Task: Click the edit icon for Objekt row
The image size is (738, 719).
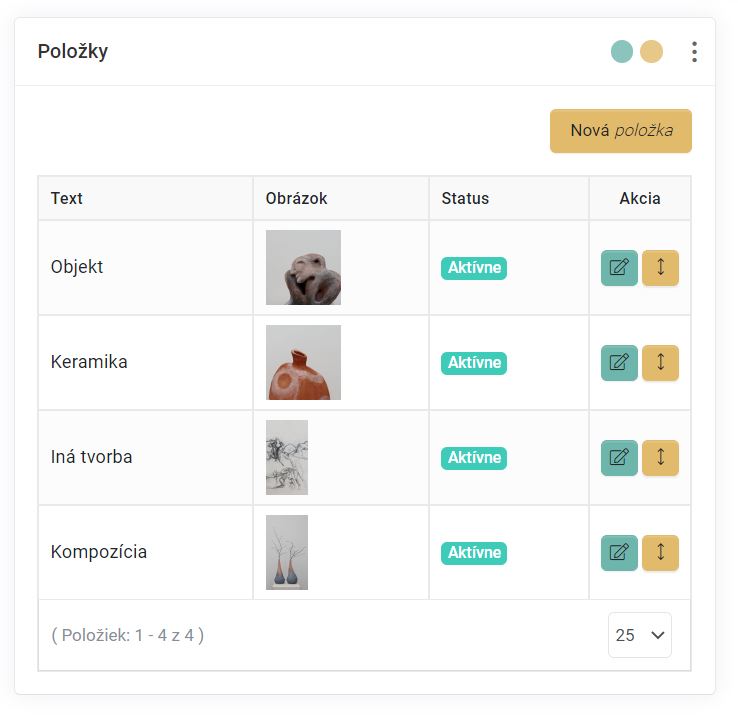Action: (619, 268)
